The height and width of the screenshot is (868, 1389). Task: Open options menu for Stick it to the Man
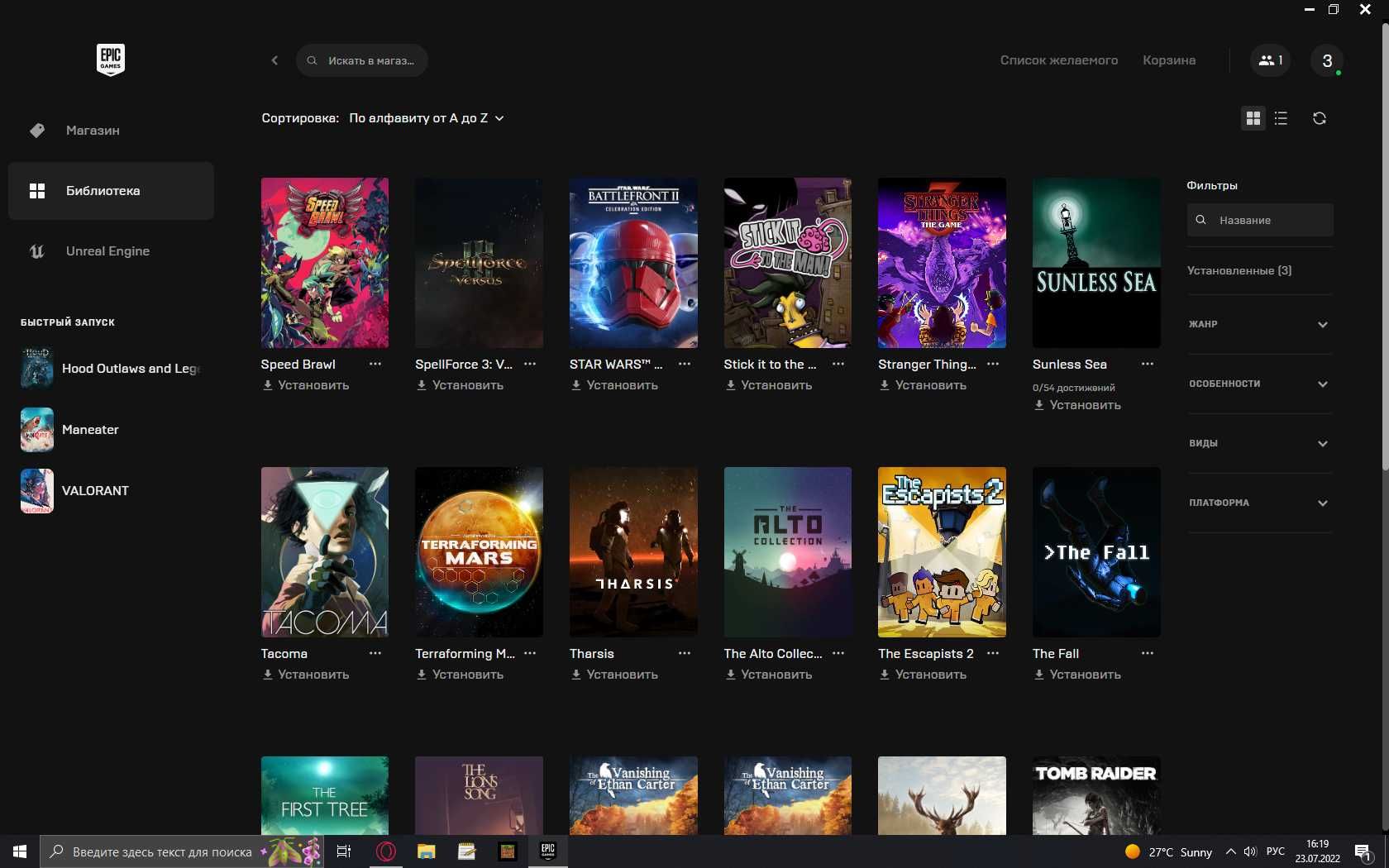[x=838, y=364]
